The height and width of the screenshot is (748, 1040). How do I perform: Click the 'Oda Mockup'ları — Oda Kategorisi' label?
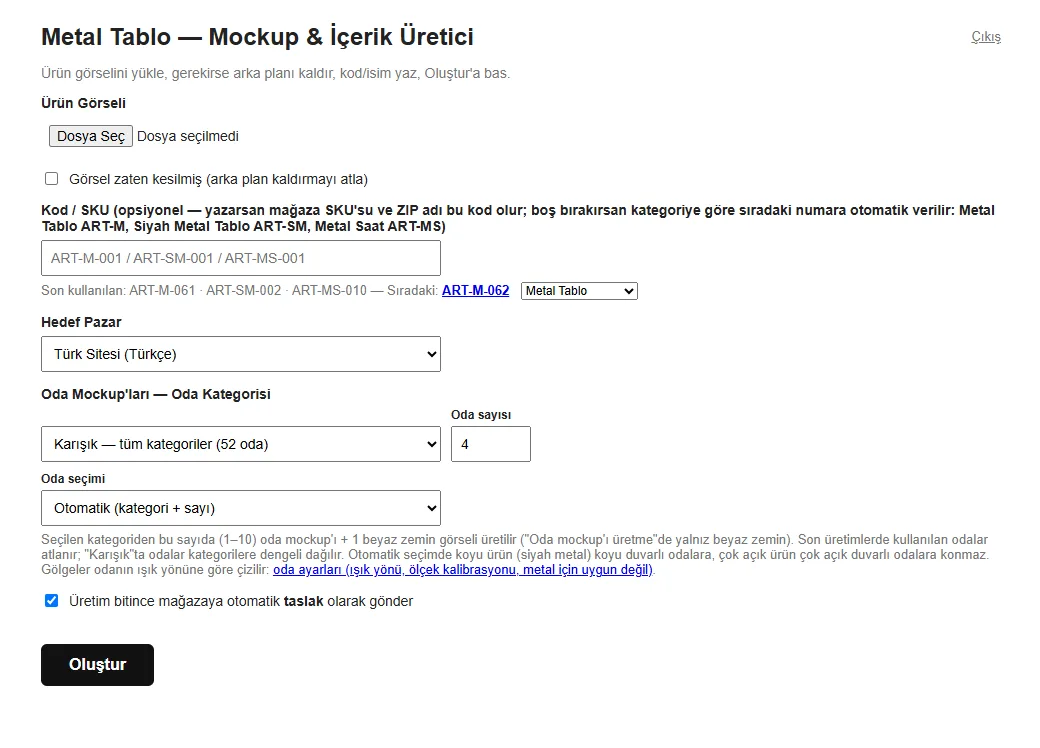156,394
